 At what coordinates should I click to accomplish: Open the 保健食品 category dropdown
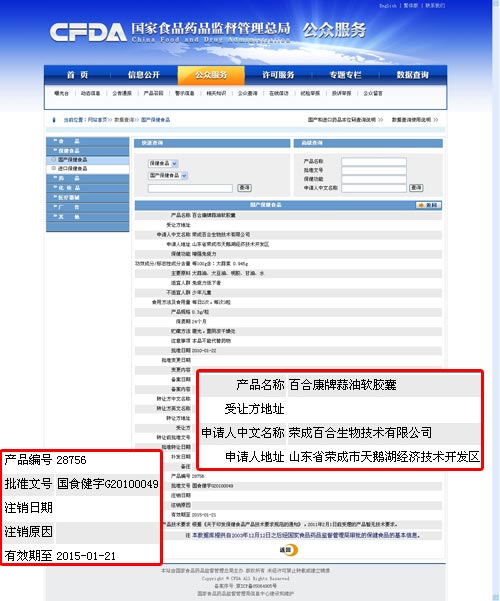pos(163,163)
